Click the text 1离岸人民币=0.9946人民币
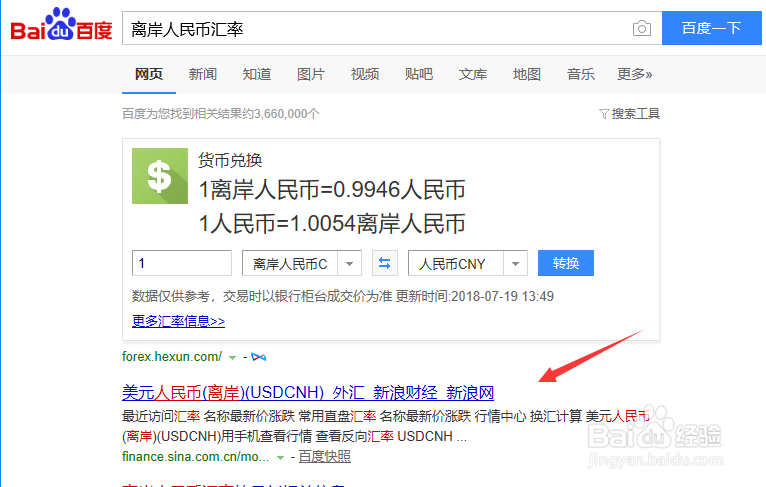The image size is (766, 487). (332, 190)
